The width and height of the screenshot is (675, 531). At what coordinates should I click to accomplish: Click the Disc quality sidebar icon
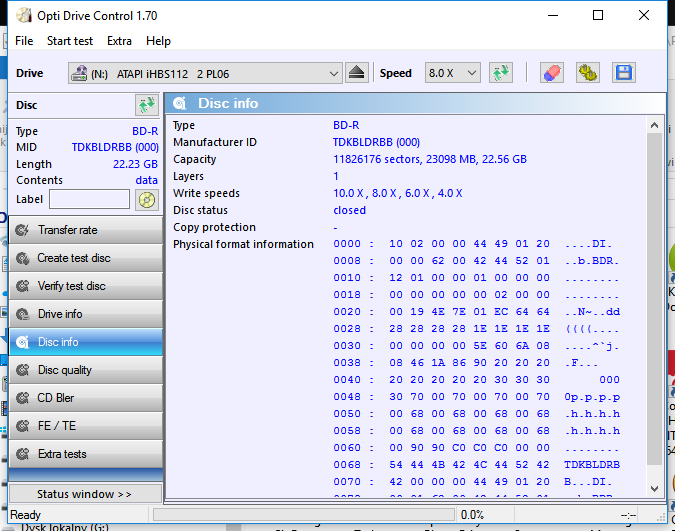(x=22, y=370)
